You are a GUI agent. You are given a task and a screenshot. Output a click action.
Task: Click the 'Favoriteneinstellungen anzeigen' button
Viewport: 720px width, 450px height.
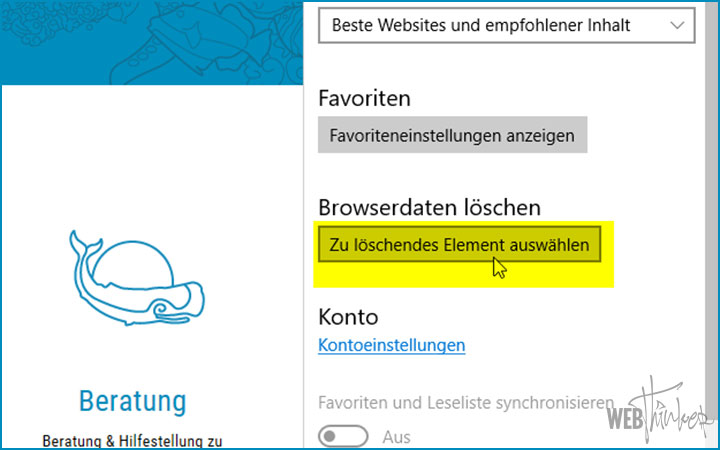coord(452,134)
